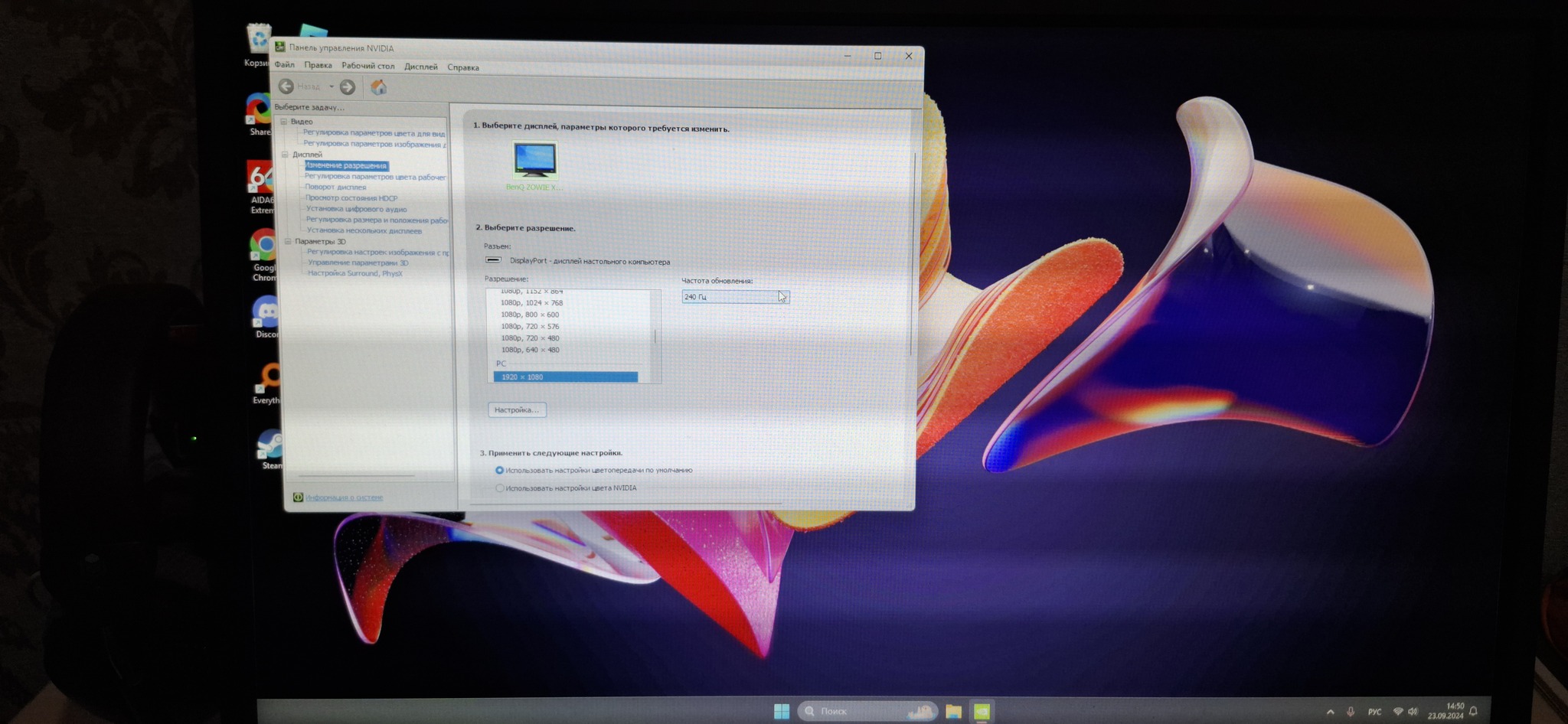Click the resolution list scrollbar
Image resolution: width=1568 pixels, height=724 pixels.
655,336
